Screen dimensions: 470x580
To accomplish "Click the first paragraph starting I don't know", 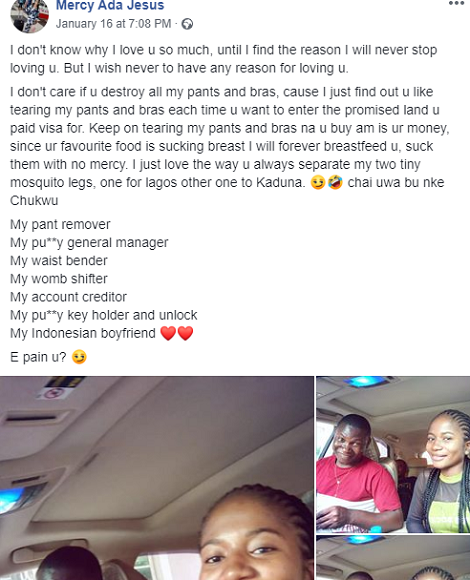I will point(223,59).
